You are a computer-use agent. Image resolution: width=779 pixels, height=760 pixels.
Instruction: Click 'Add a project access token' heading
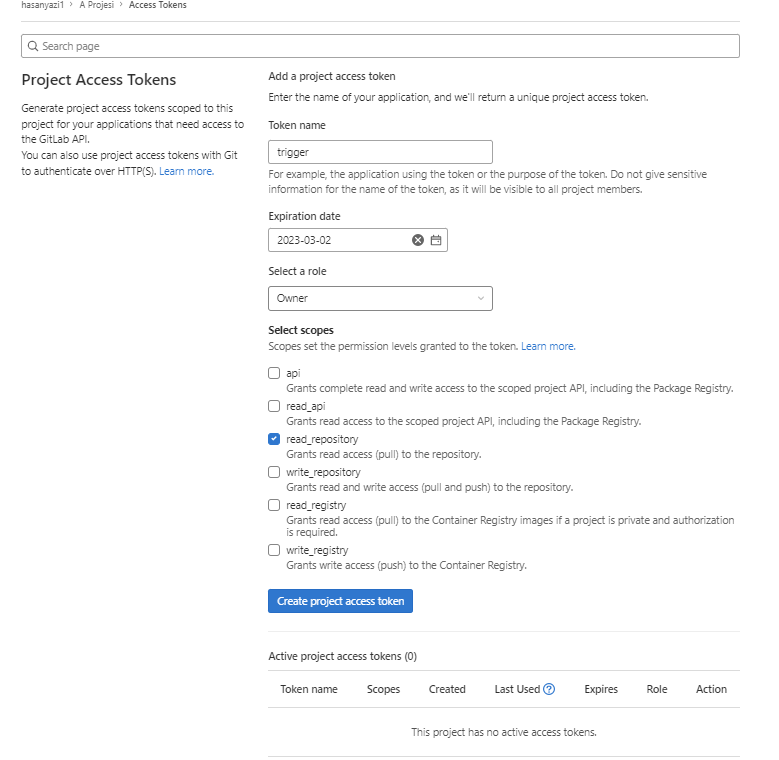coord(331,76)
